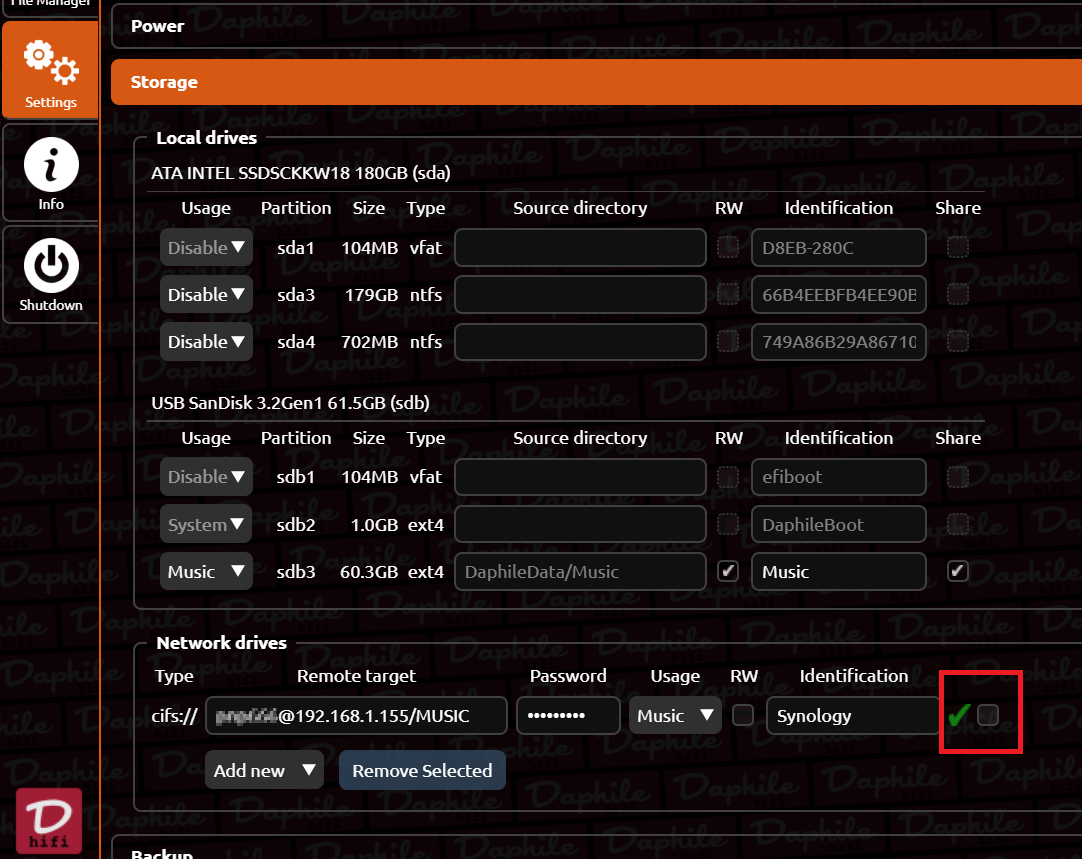The width and height of the screenshot is (1082, 859).
Task: Click DaphileBoot identification field
Action: pyautogui.click(x=838, y=524)
